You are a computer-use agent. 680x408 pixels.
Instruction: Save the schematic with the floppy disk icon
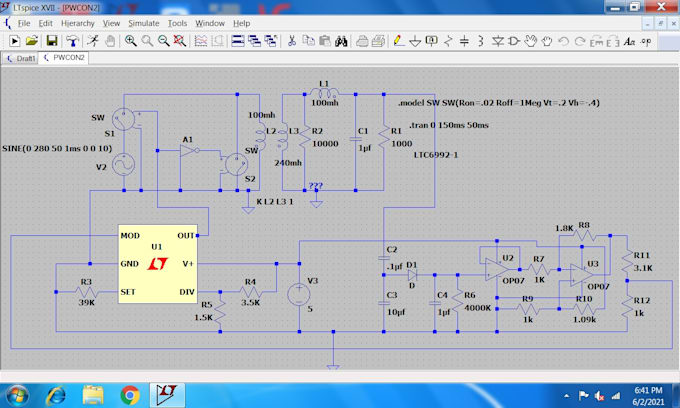(52, 41)
